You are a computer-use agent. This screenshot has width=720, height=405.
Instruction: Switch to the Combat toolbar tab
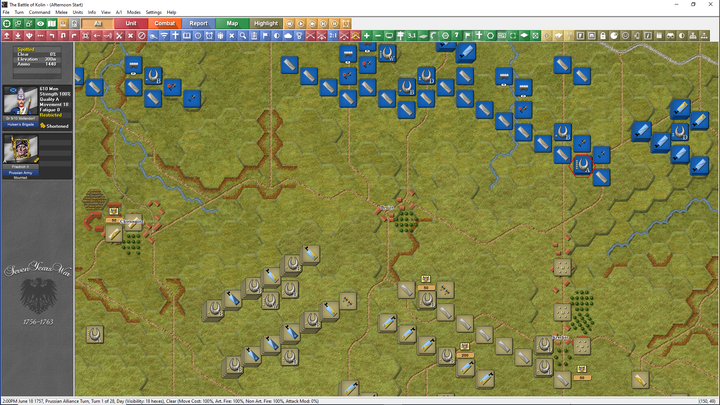[x=164, y=23]
